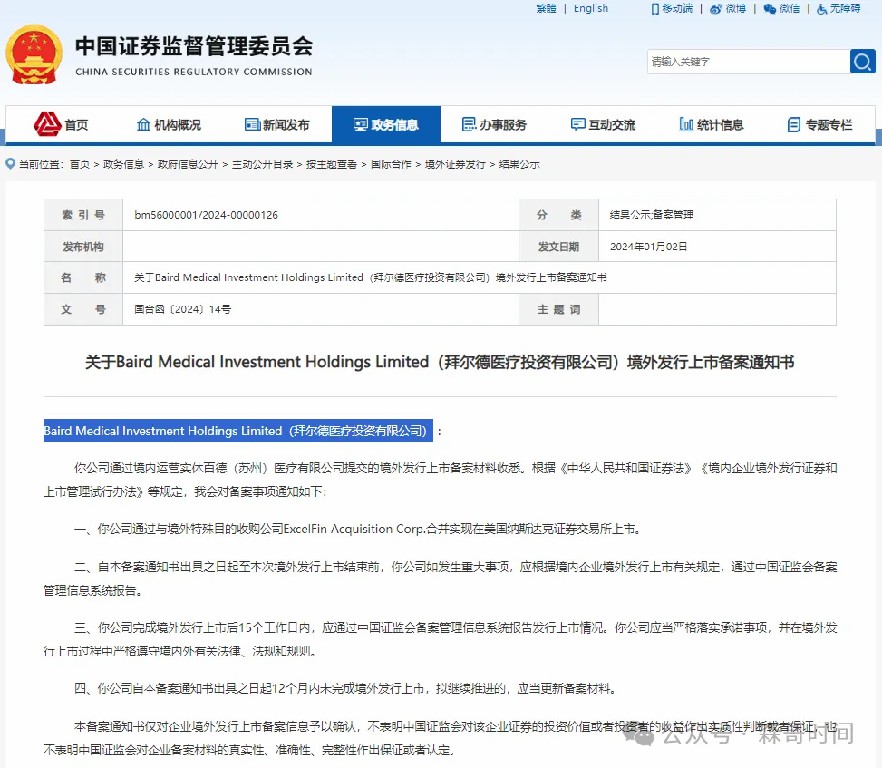The width and height of the screenshot is (882, 768).
Task: Switch to traditional Chinese 繁體 link
Action: [x=546, y=8]
